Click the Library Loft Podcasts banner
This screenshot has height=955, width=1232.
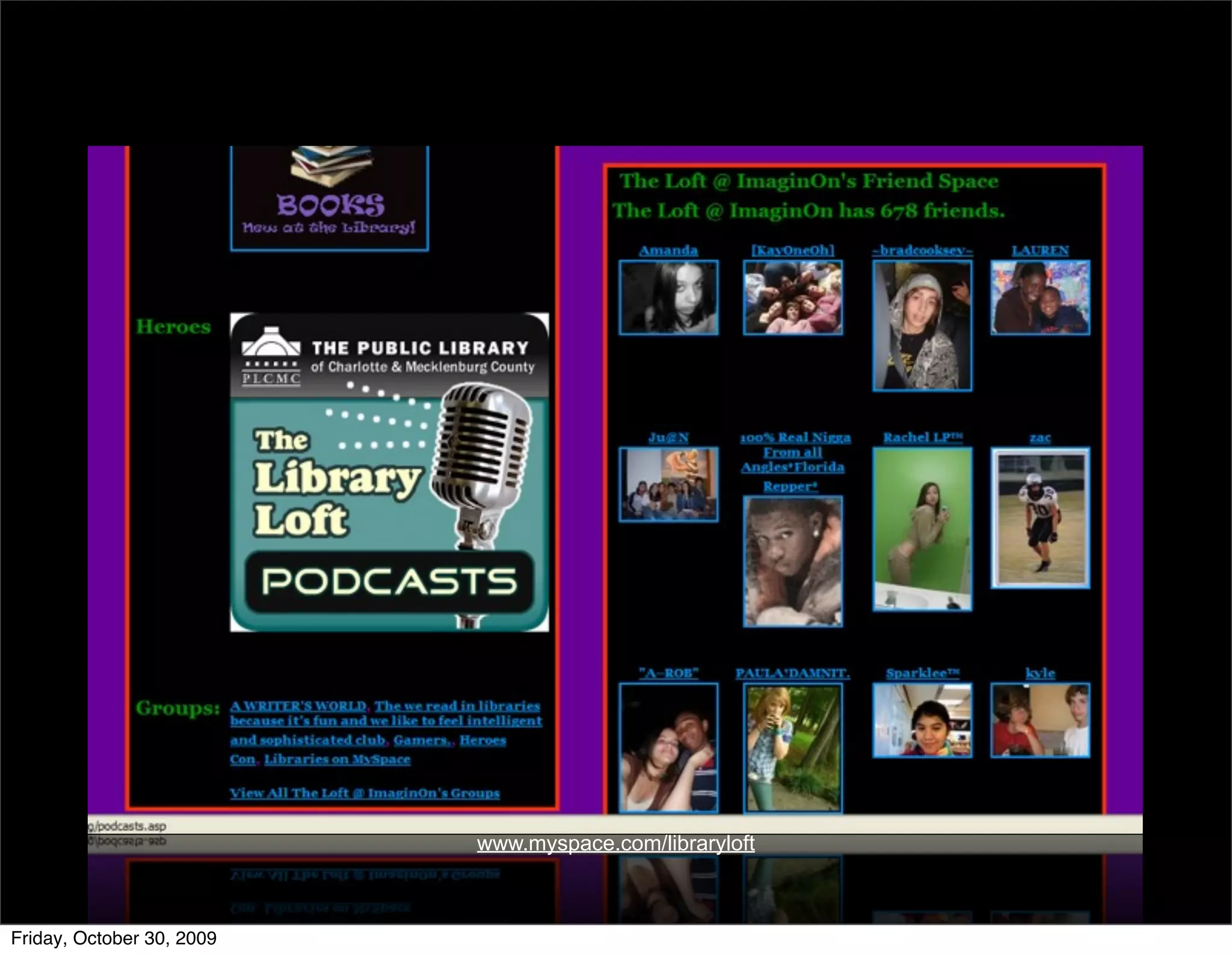[x=389, y=472]
